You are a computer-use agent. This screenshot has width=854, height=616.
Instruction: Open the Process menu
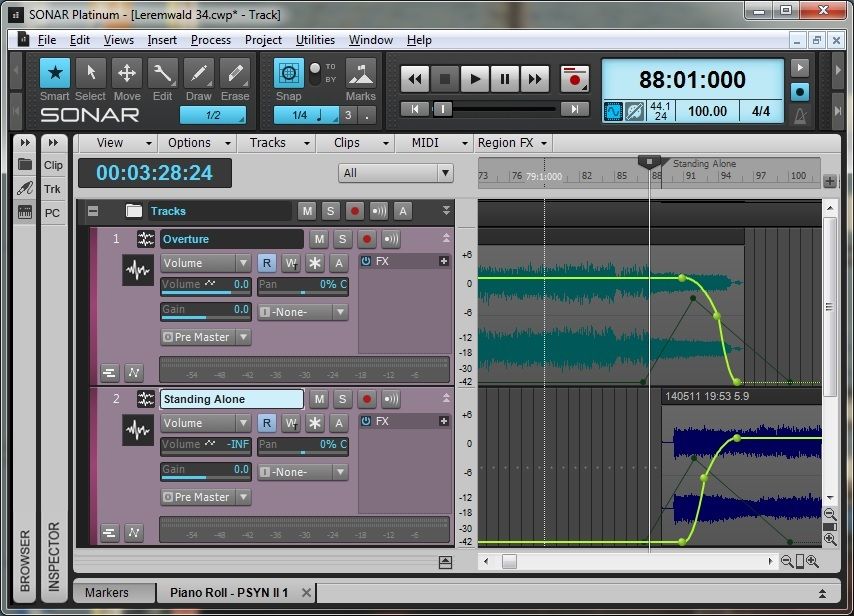coord(210,40)
